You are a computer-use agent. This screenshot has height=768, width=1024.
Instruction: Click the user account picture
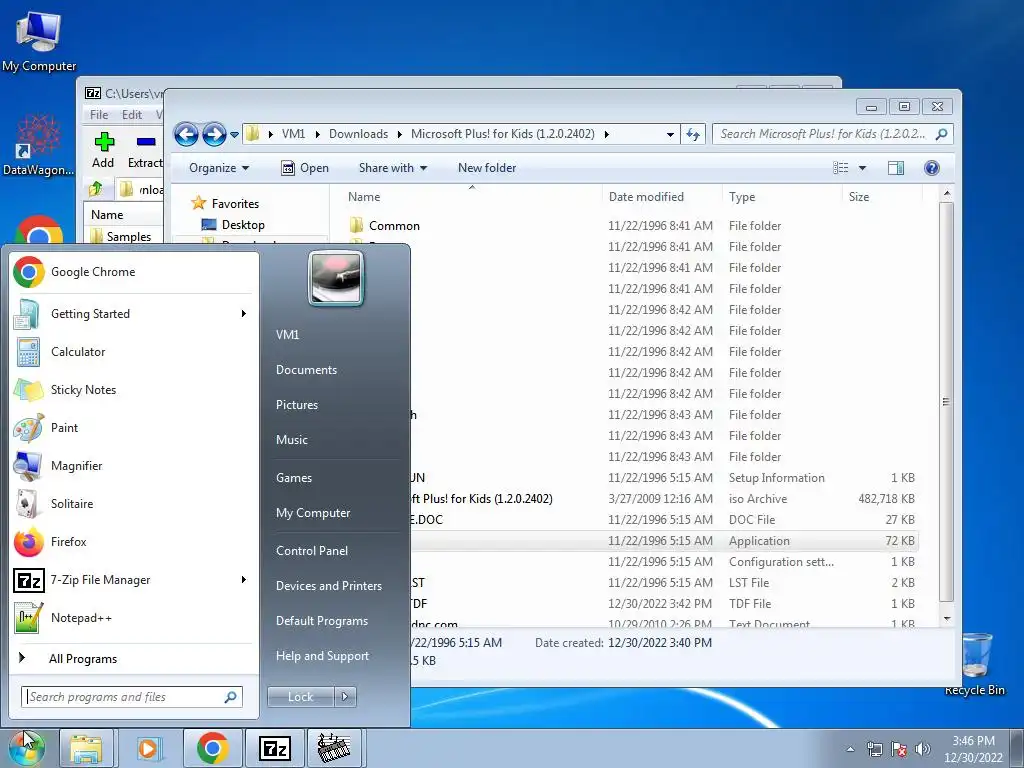coord(336,279)
